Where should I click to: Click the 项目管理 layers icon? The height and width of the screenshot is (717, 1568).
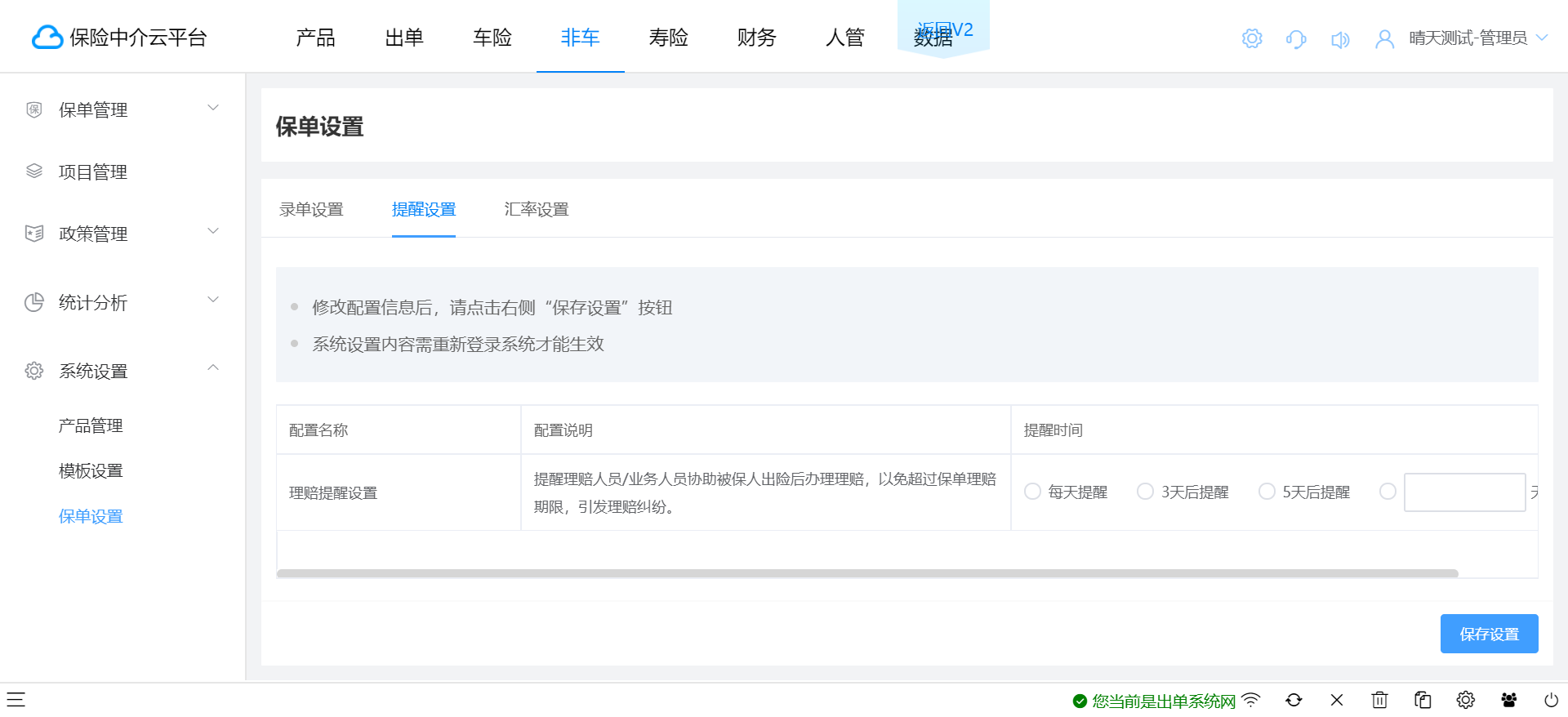pyautogui.click(x=34, y=171)
